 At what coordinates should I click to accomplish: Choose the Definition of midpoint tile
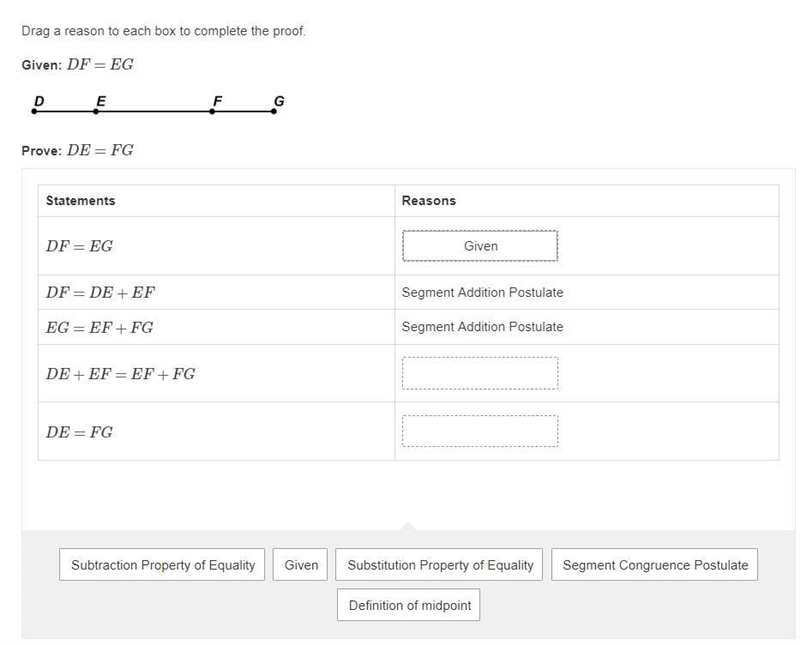pyautogui.click(x=409, y=605)
